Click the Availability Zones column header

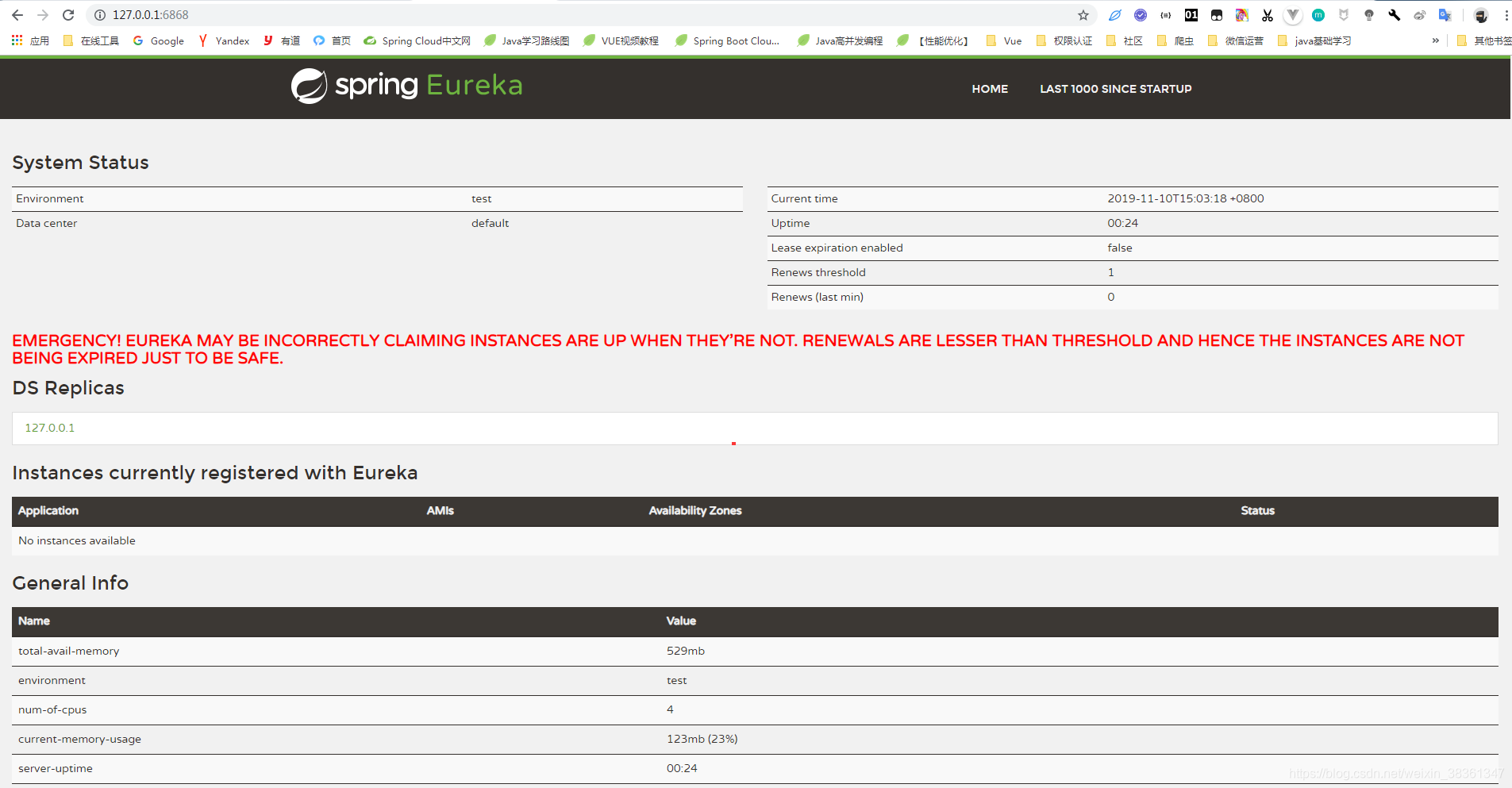click(695, 510)
